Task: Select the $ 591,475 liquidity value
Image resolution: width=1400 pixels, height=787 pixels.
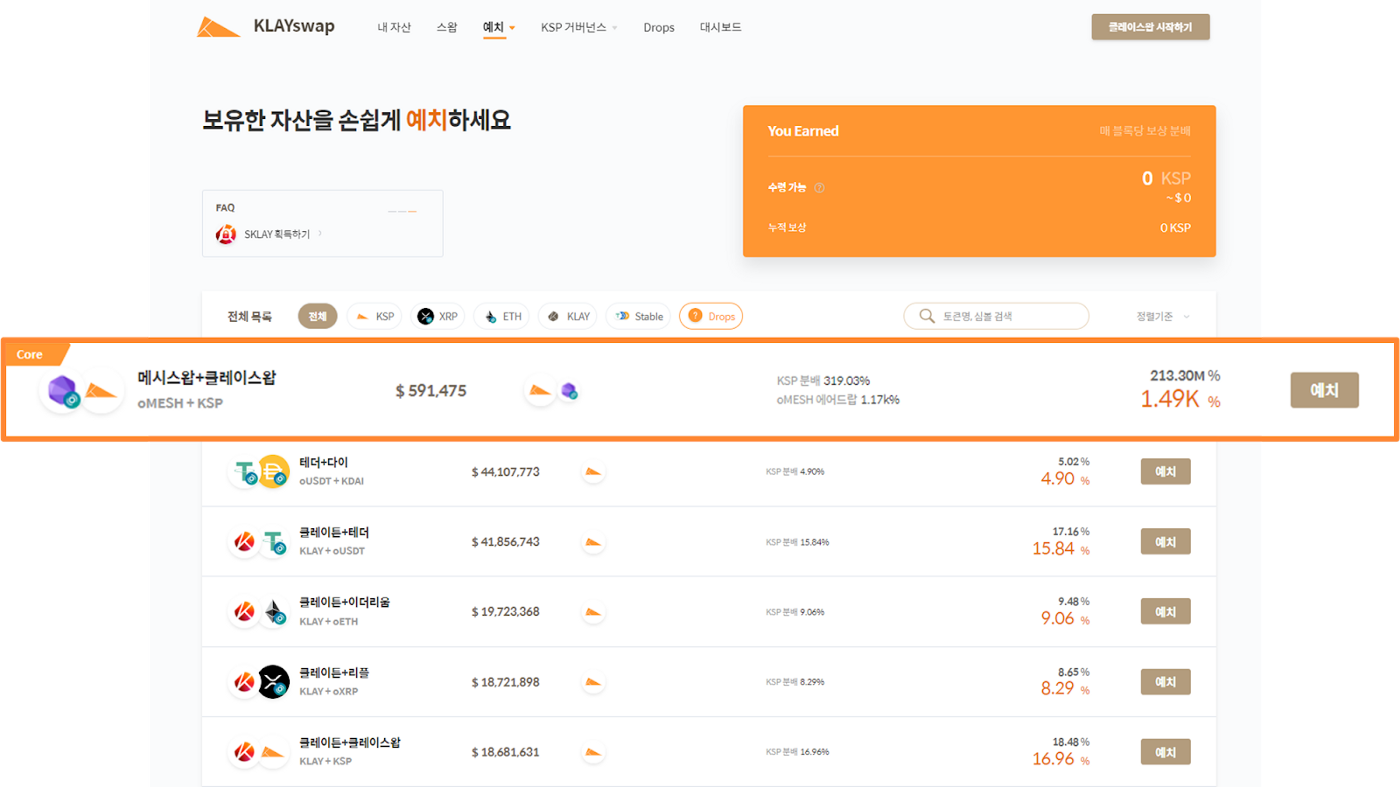Action: pyautogui.click(x=431, y=391)
